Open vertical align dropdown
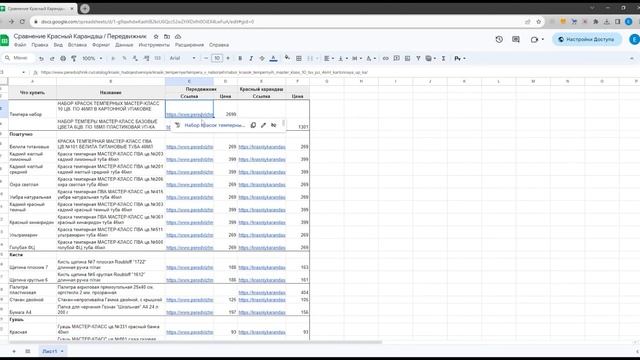Image resolution: width=640 pixels, height=360 pixels. [343, 58]
